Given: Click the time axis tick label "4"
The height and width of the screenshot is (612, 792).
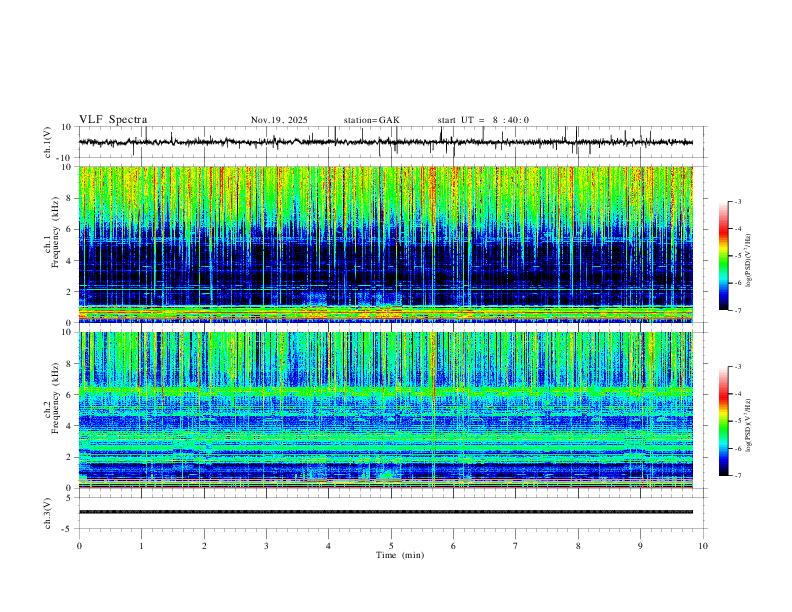Looking at the screenshot, I should [x=328, y=546].
